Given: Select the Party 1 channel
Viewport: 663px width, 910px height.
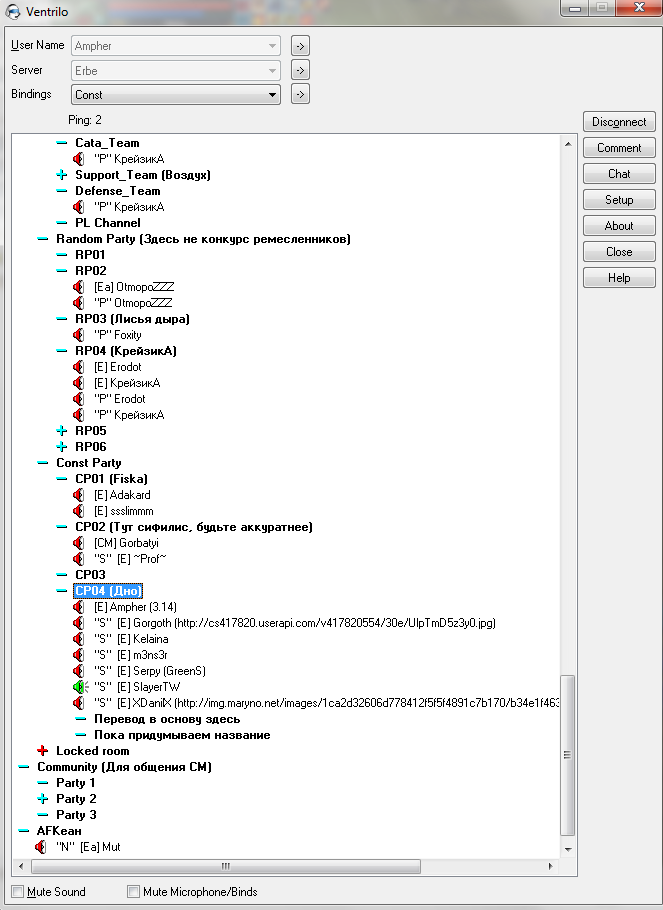Looking at the screenshot, I should pos(75,783).
